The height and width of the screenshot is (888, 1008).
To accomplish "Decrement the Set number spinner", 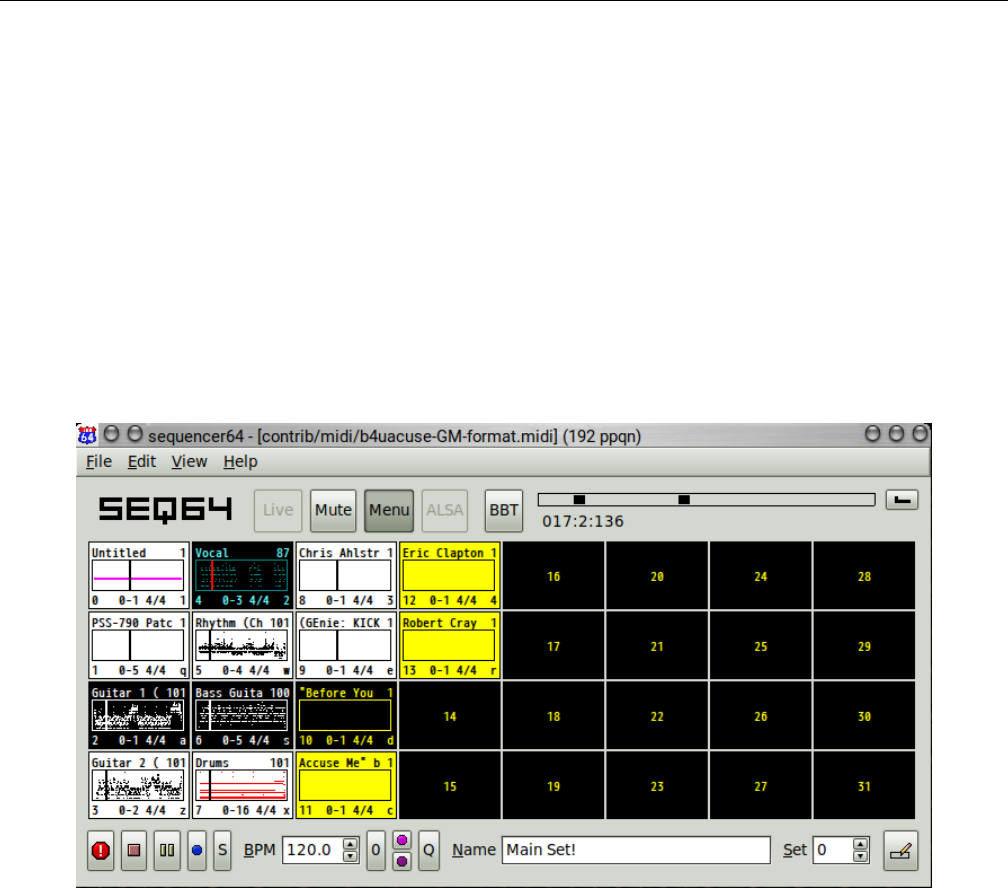I will (860, 856).
